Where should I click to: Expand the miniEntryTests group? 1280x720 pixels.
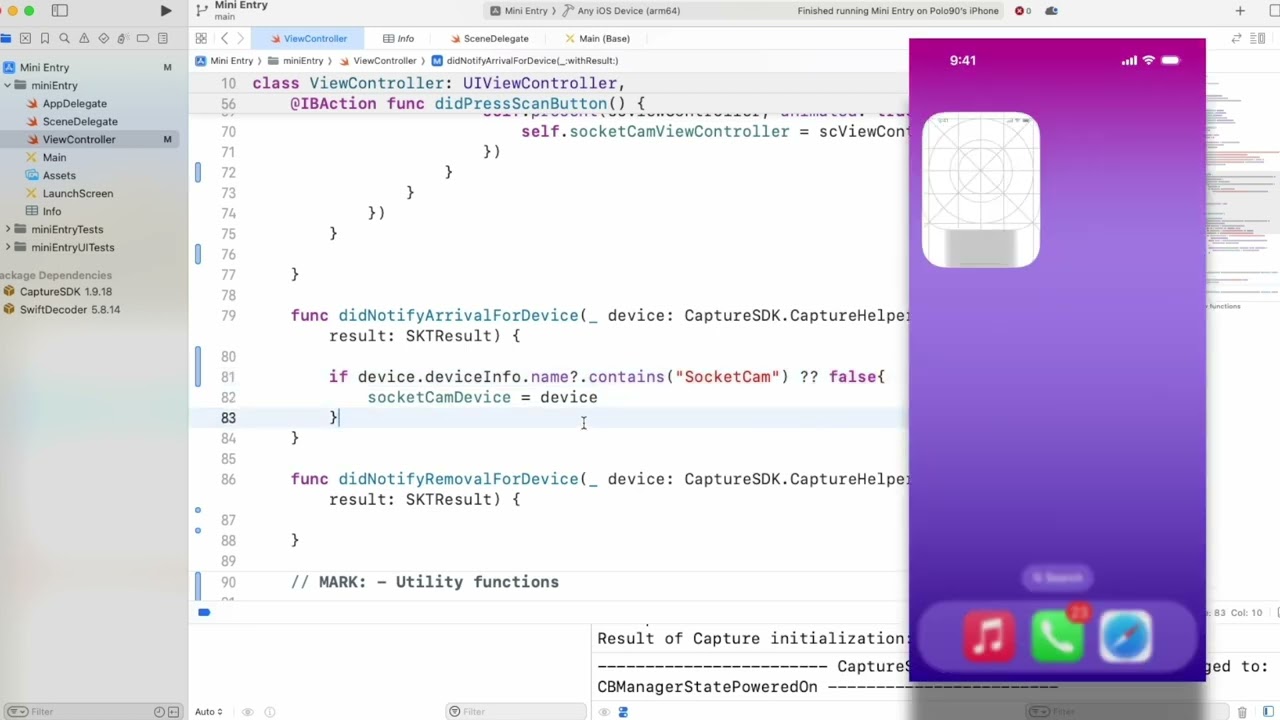(x=8, y=230)
